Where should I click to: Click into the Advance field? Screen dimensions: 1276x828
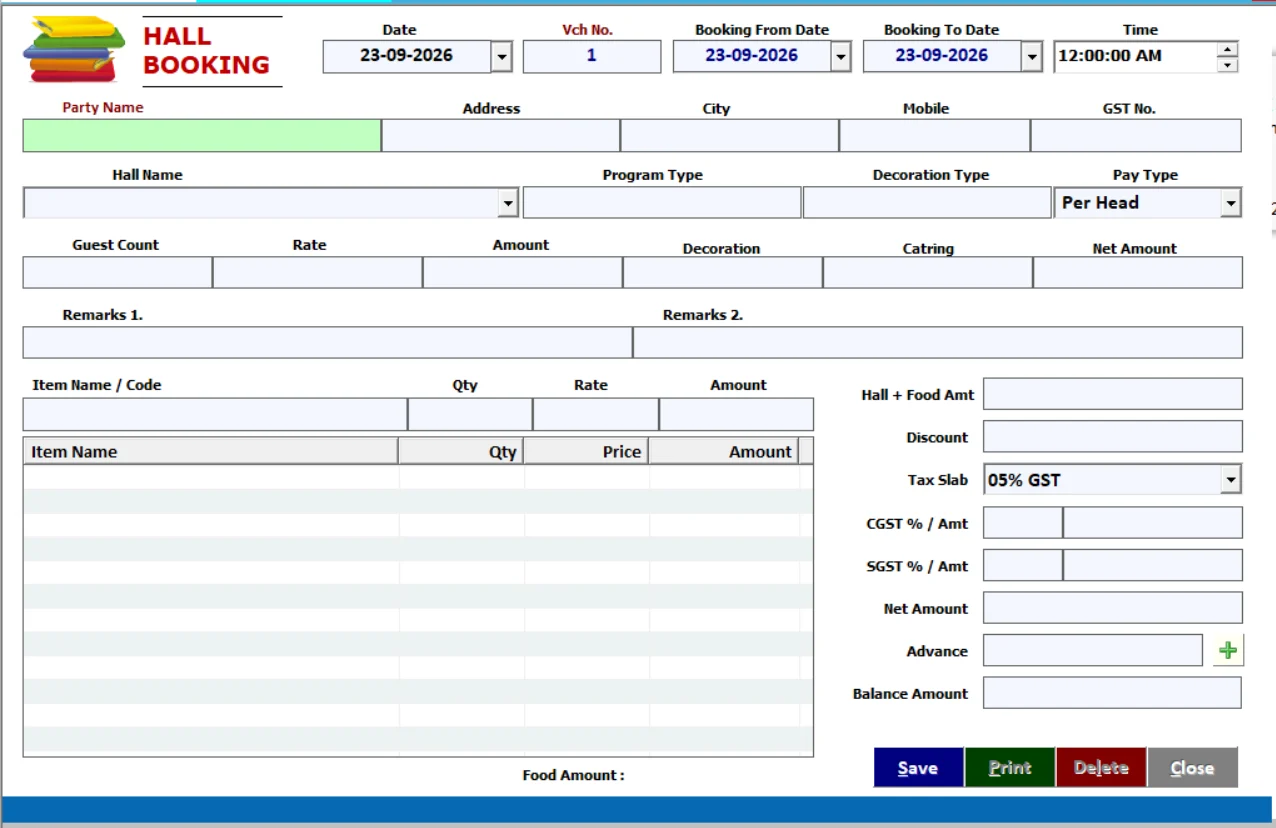1093,650
